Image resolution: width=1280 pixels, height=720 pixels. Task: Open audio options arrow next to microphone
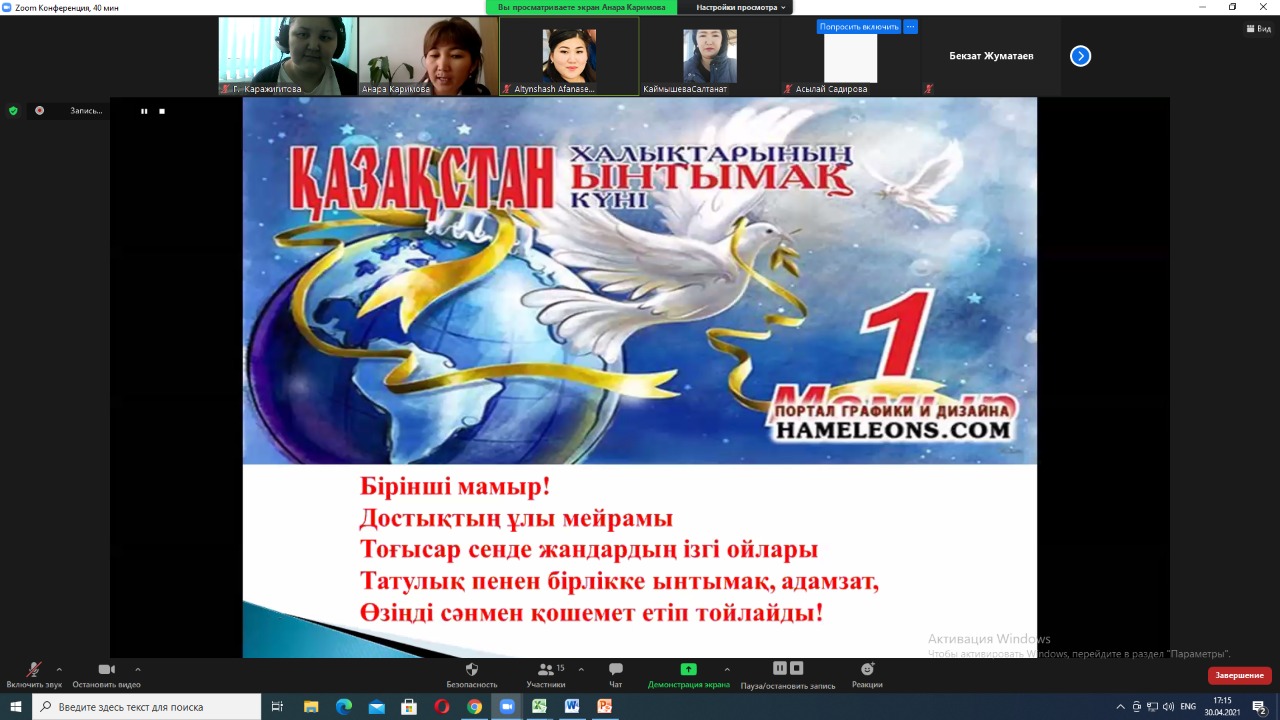[x=59, y=669]
